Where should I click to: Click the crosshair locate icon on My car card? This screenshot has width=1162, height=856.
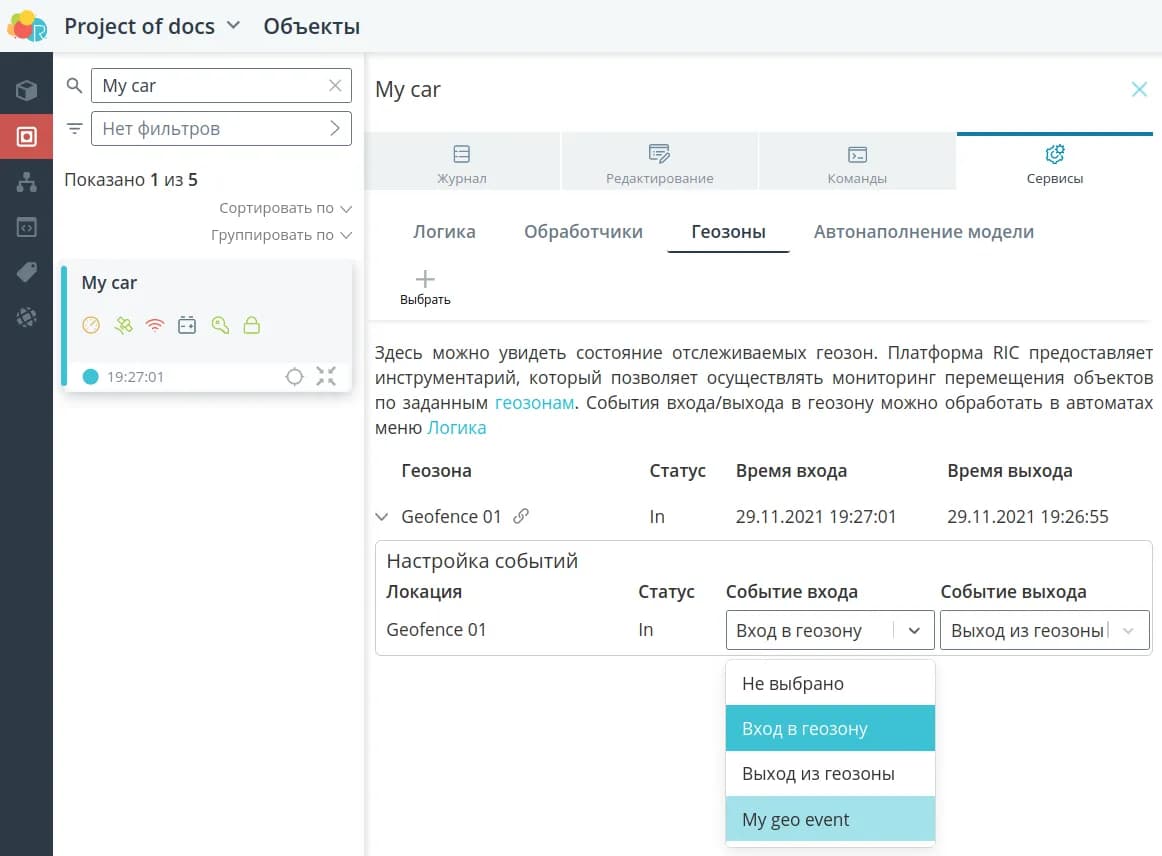tap(294, 377)
